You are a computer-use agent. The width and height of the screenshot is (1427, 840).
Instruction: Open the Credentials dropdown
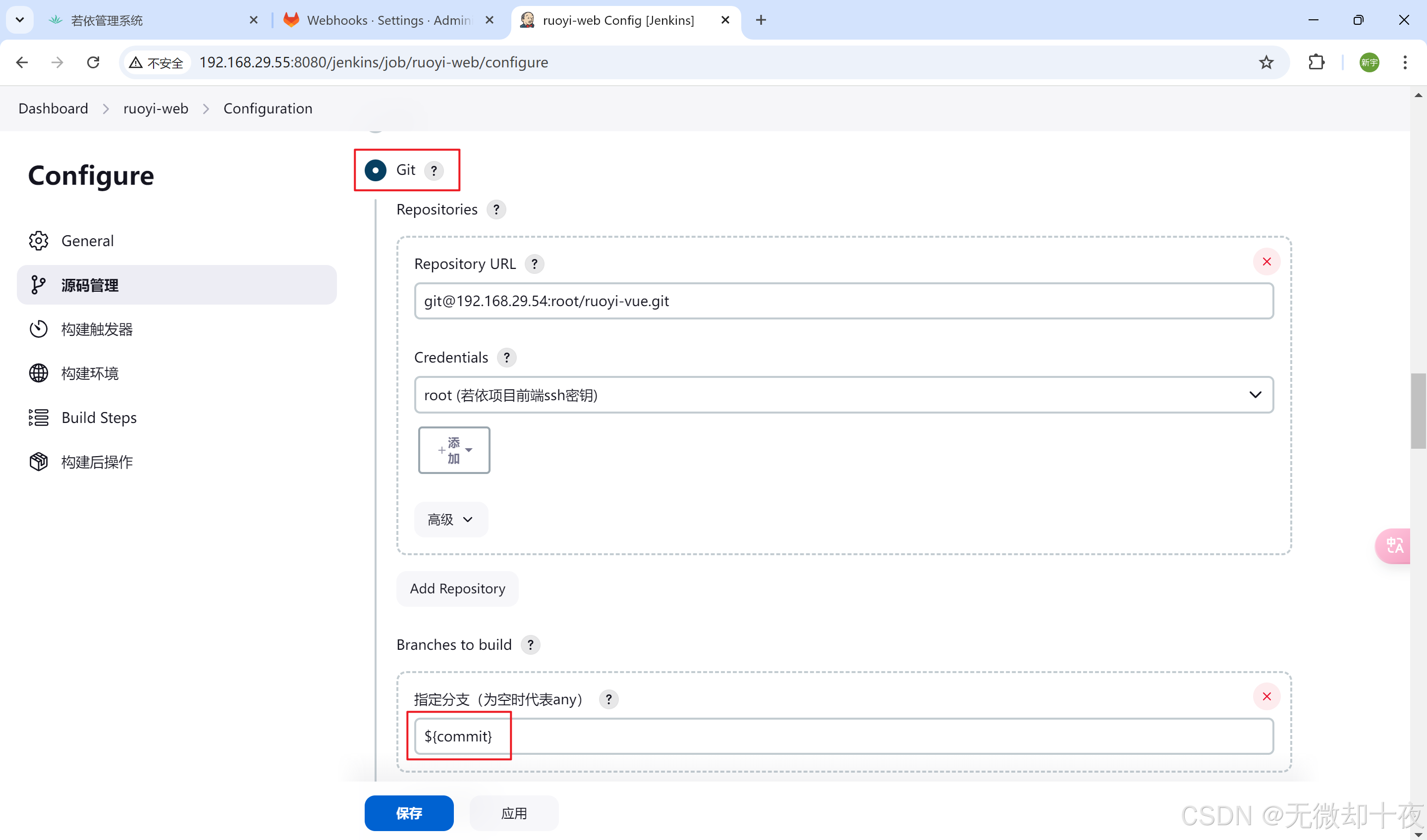[x=843, y=395]
